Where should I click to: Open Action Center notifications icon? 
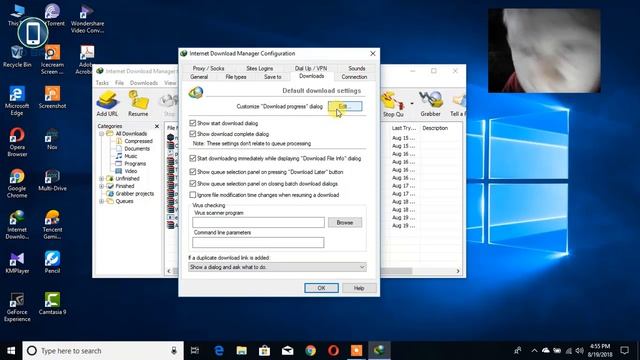pyautogui.click(x=624, y=351)
